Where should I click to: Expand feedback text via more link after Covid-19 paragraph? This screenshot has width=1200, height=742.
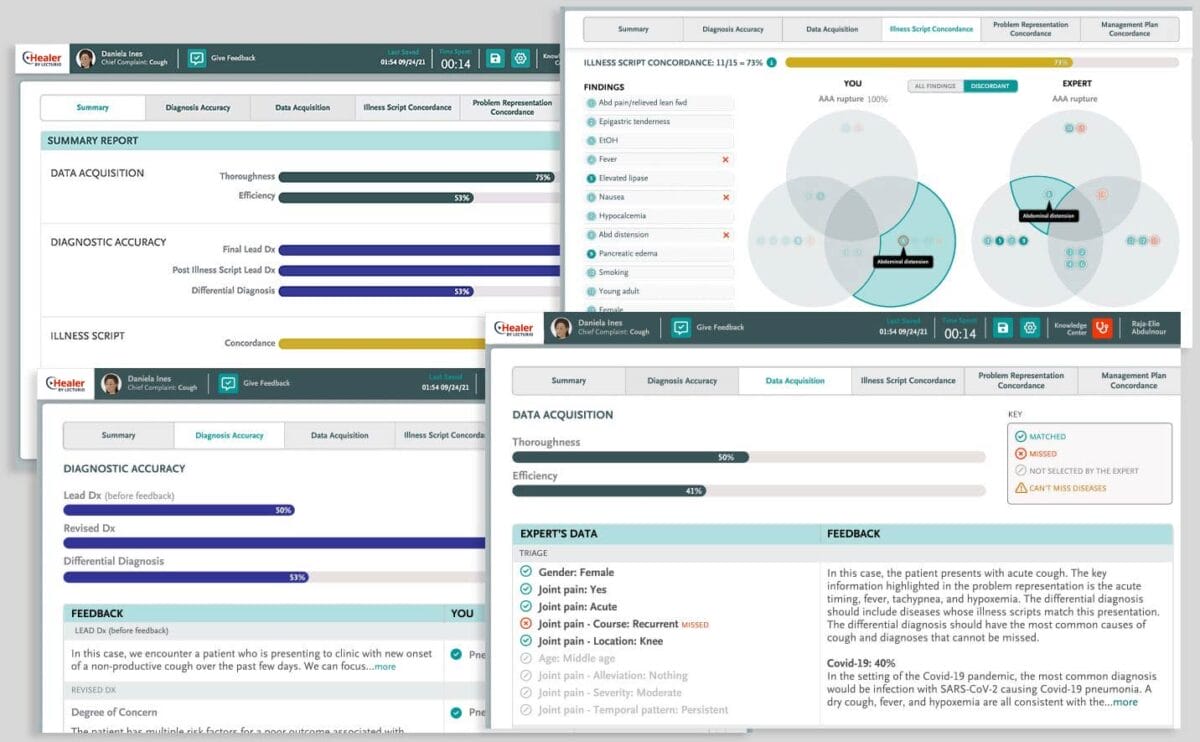pos(1125,702)
